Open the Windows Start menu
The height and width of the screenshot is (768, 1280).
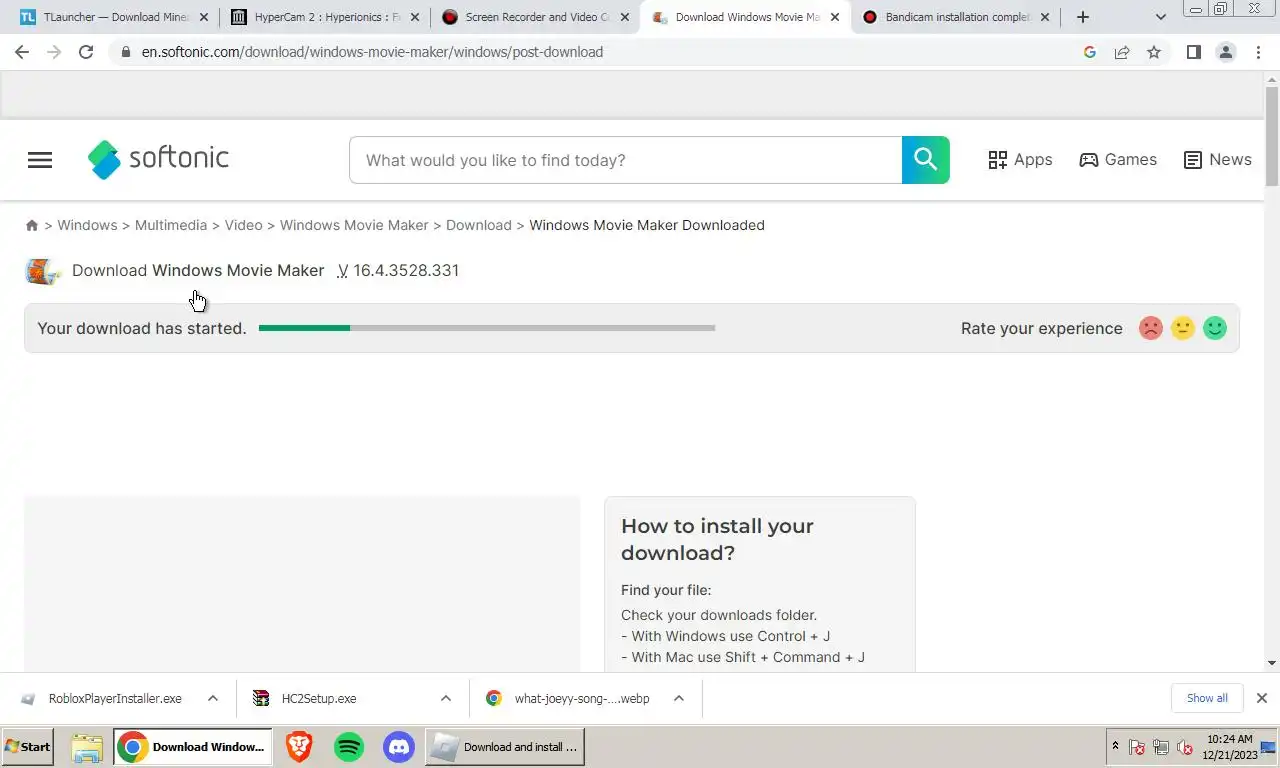pos(28,747)
